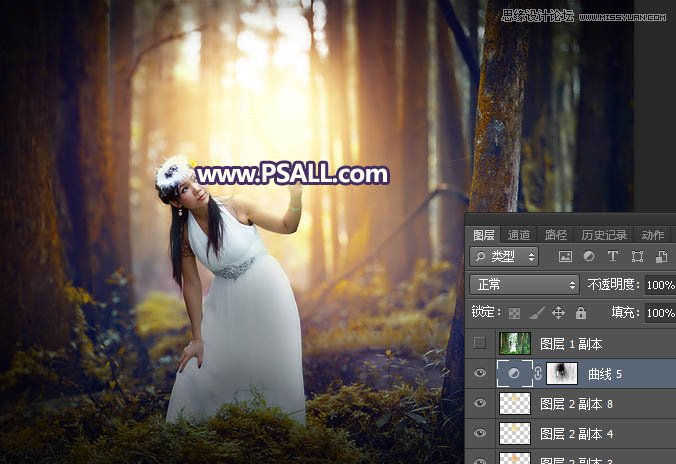Click the mask link icon on 曲线 5
The image size is (676, 464).
click(538, 373)
